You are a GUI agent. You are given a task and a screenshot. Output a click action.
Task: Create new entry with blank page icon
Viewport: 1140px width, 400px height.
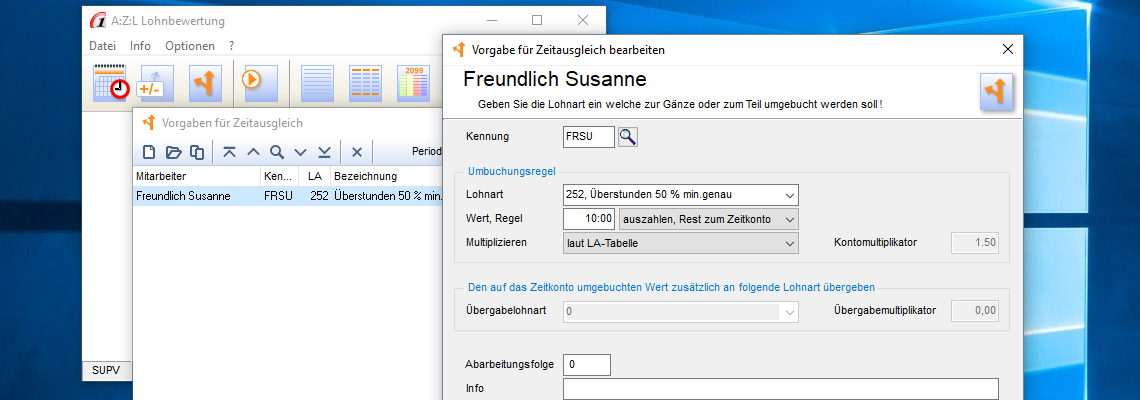tap(149, 152)
